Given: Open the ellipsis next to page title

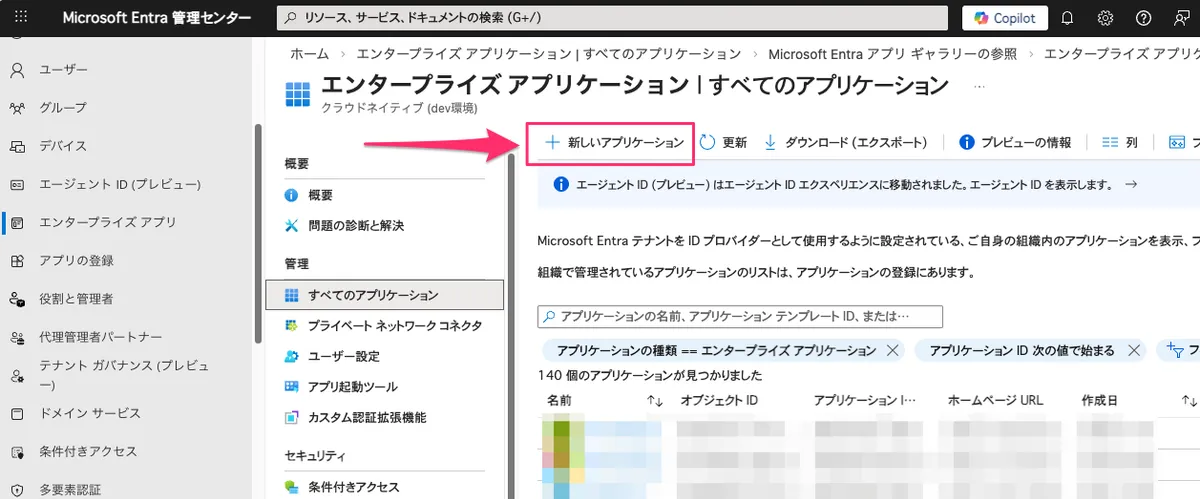Looking at the screenshot, I should point(980,86).
